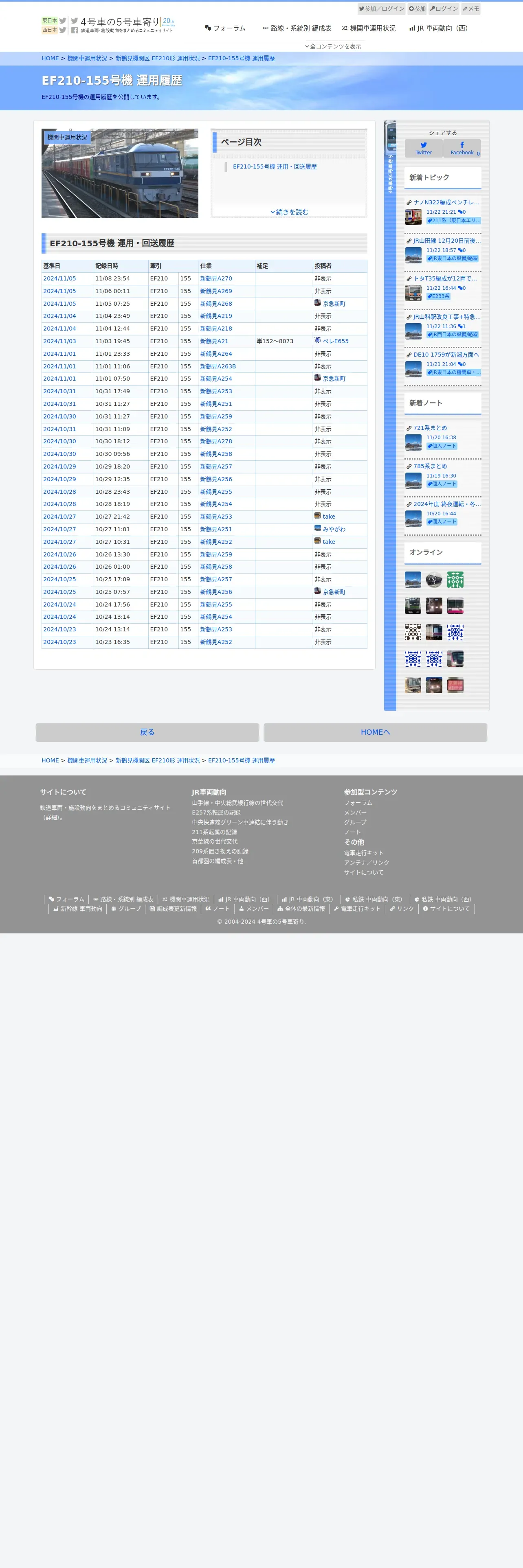Viewport: 523px width, 1568px height.
Task: Click the 新鶴見A263B duty link
Action: [x=218, y=366]
